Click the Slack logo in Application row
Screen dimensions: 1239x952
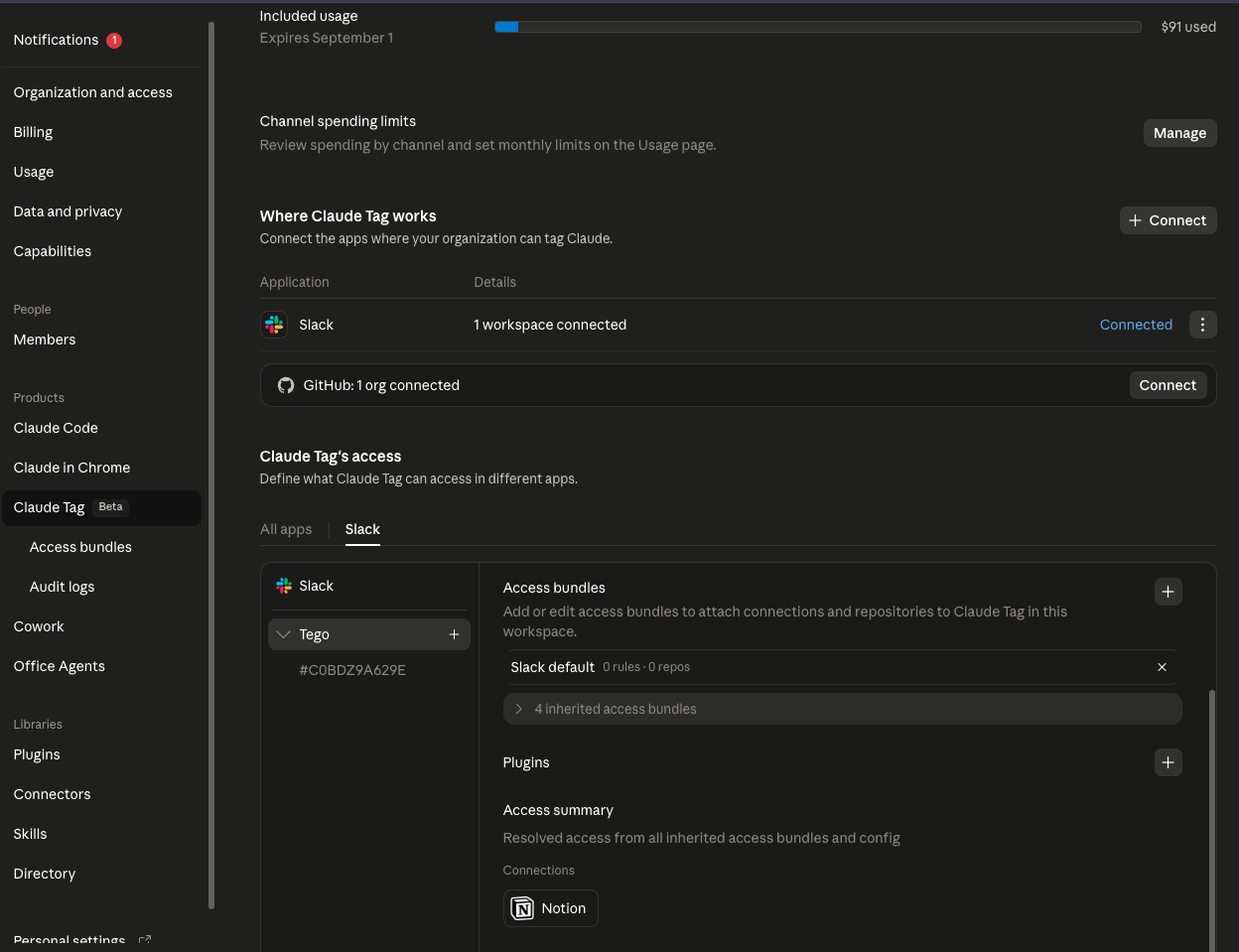274,325
